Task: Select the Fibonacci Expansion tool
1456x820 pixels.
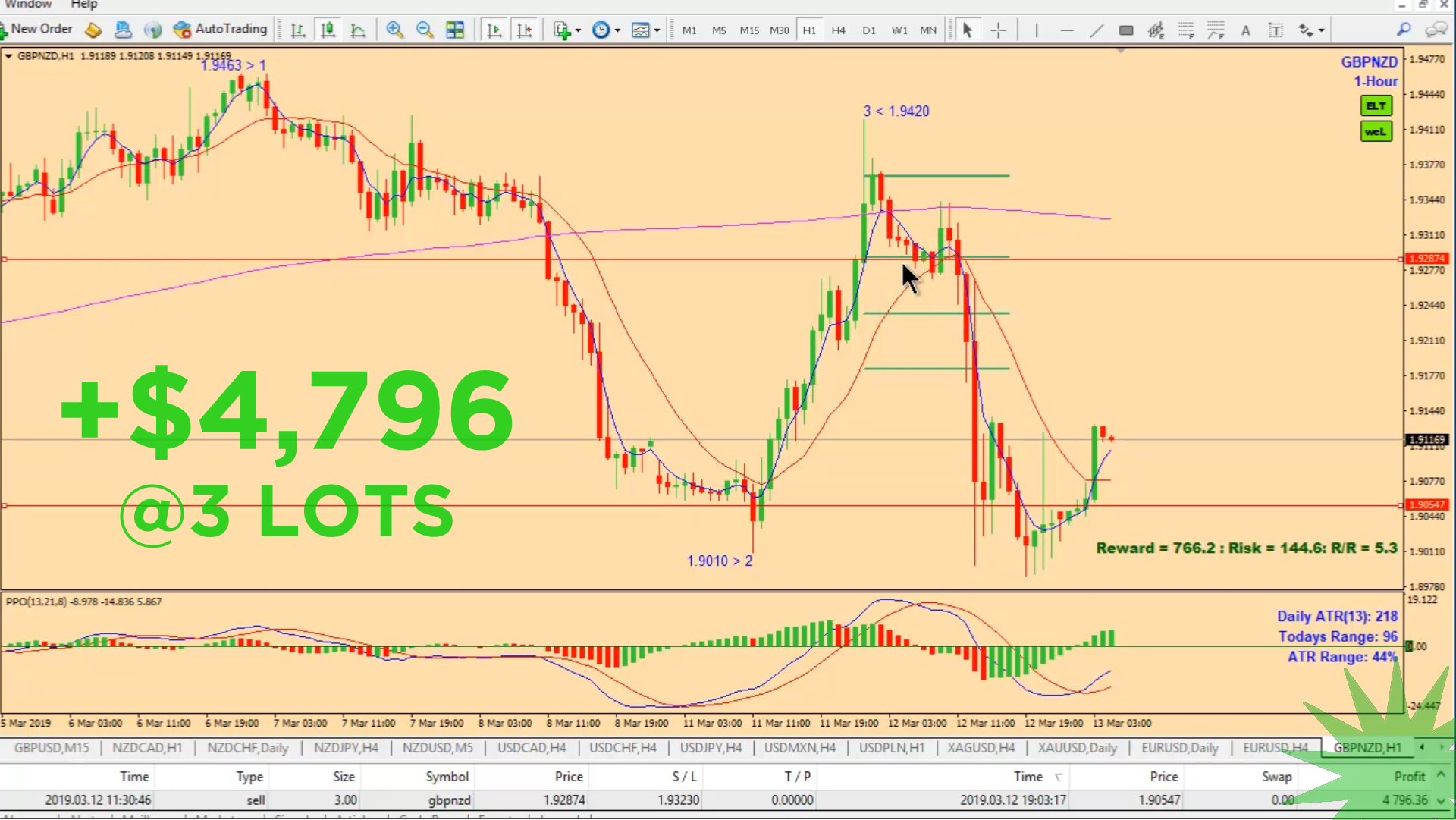Action: [x=1216, y=30]
